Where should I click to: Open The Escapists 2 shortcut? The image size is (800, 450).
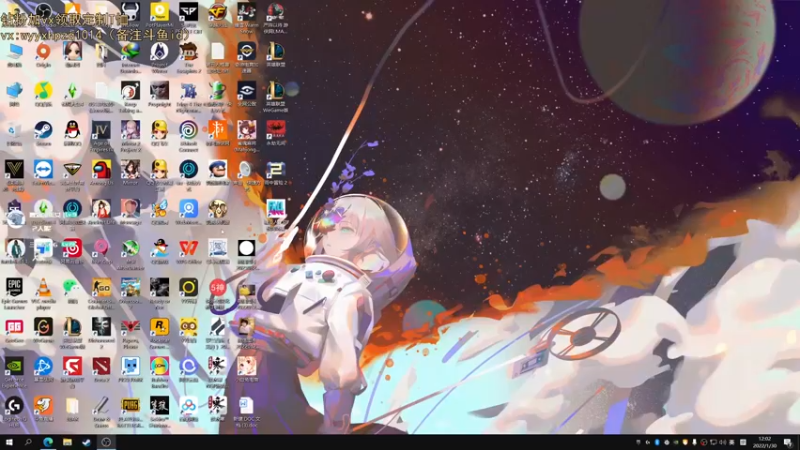pos(188,52)
